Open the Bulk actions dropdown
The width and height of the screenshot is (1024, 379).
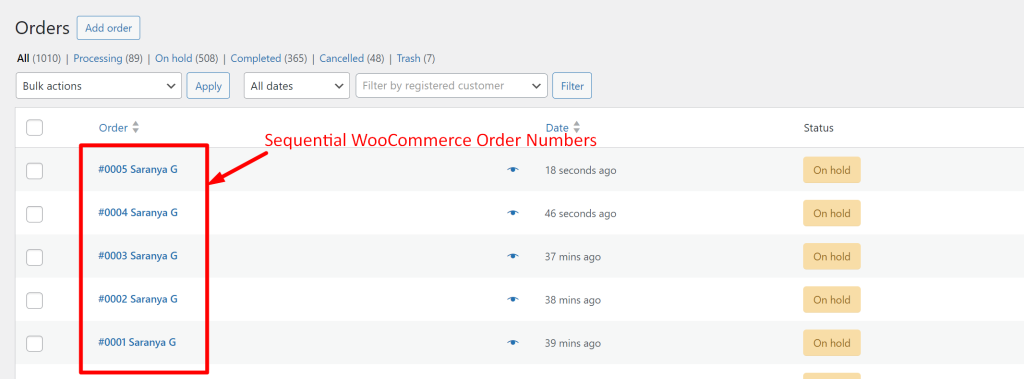click(99, 86)
